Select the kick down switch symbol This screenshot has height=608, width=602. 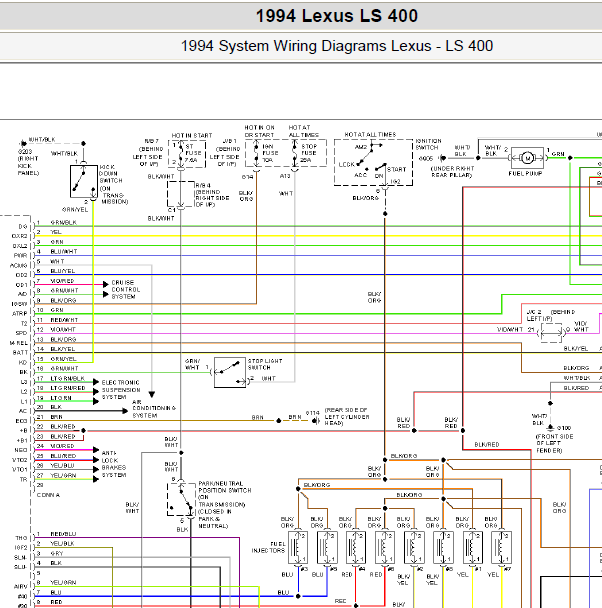(84, 181)
